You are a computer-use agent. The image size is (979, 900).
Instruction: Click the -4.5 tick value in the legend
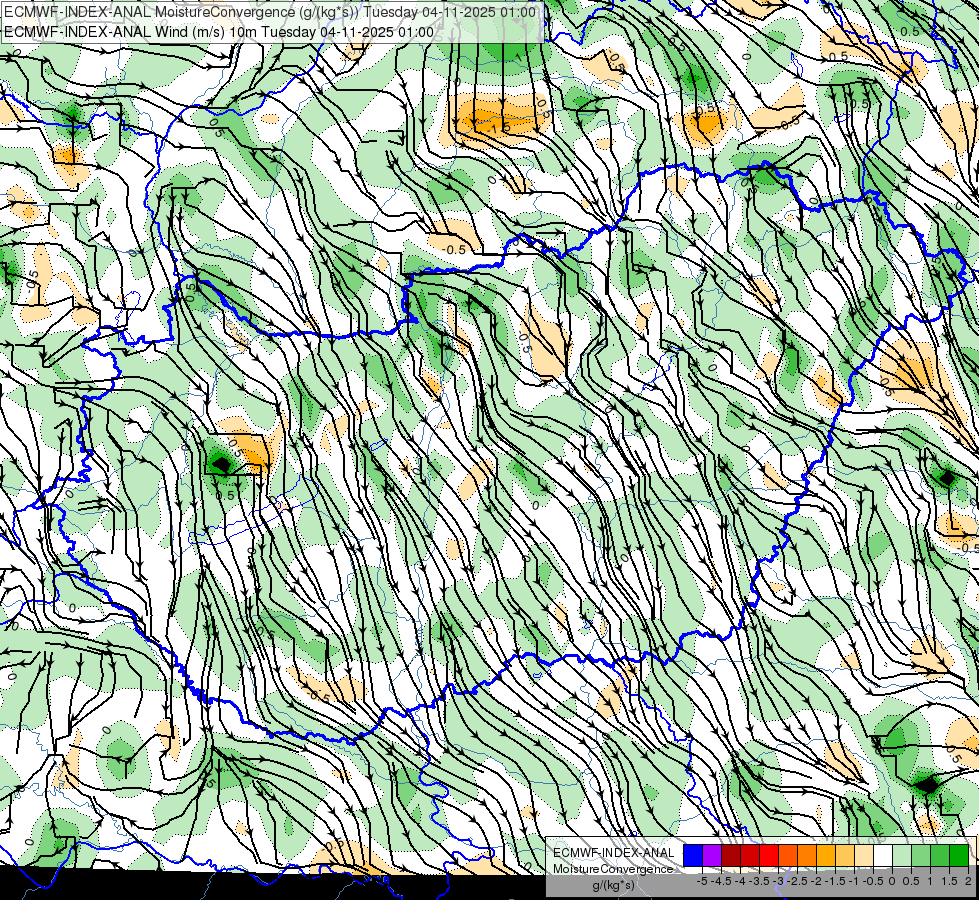tap(721, 881)
